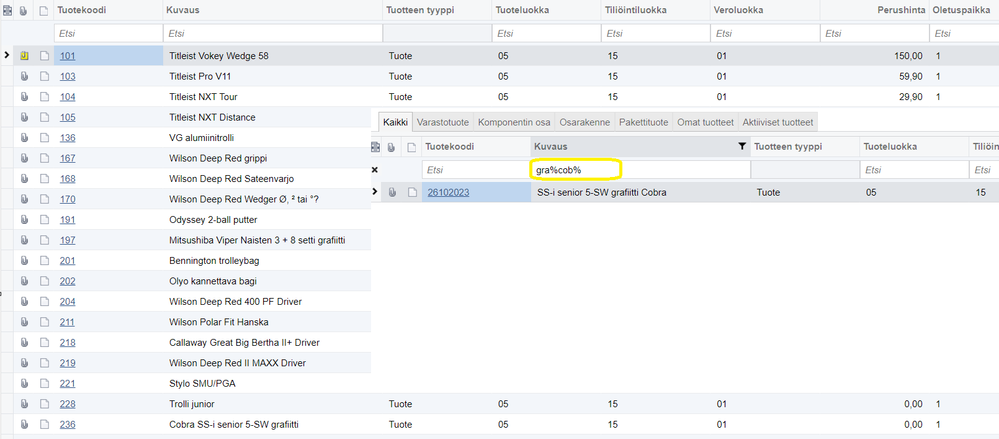The height and width of the screenshot is (439, 999).
Task: Click the paperclip icon for product 104
Action: 24,97
